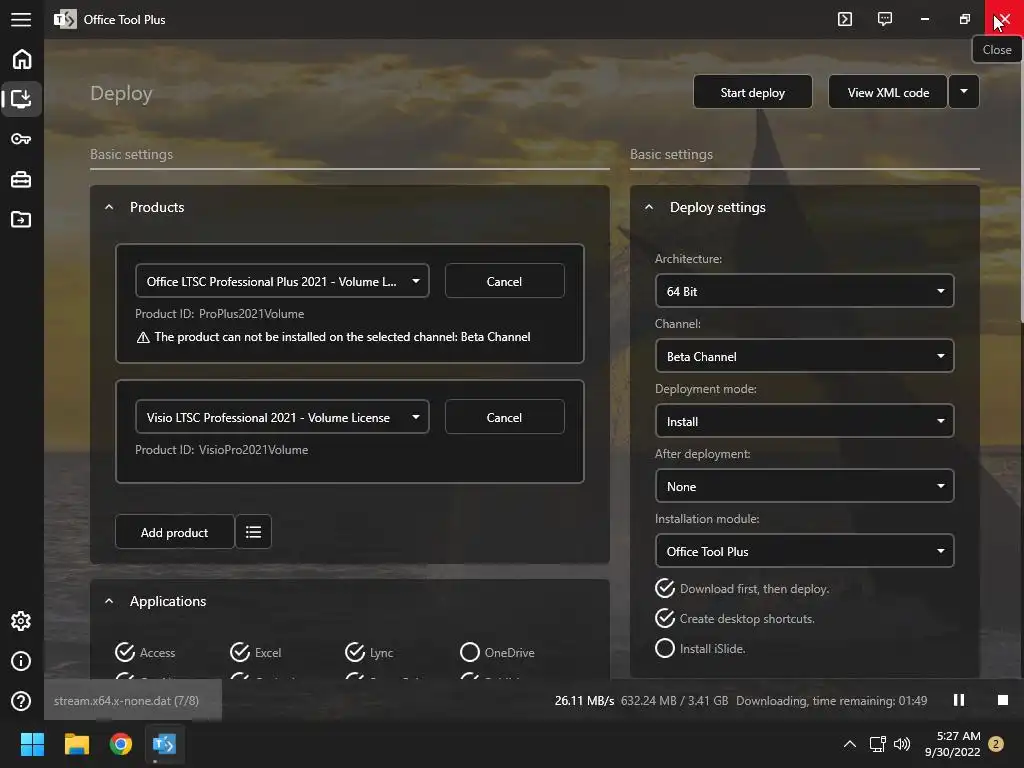1024x768 pixels.
Task: Click the Beta Channel warning message
Action: [333, 337]
